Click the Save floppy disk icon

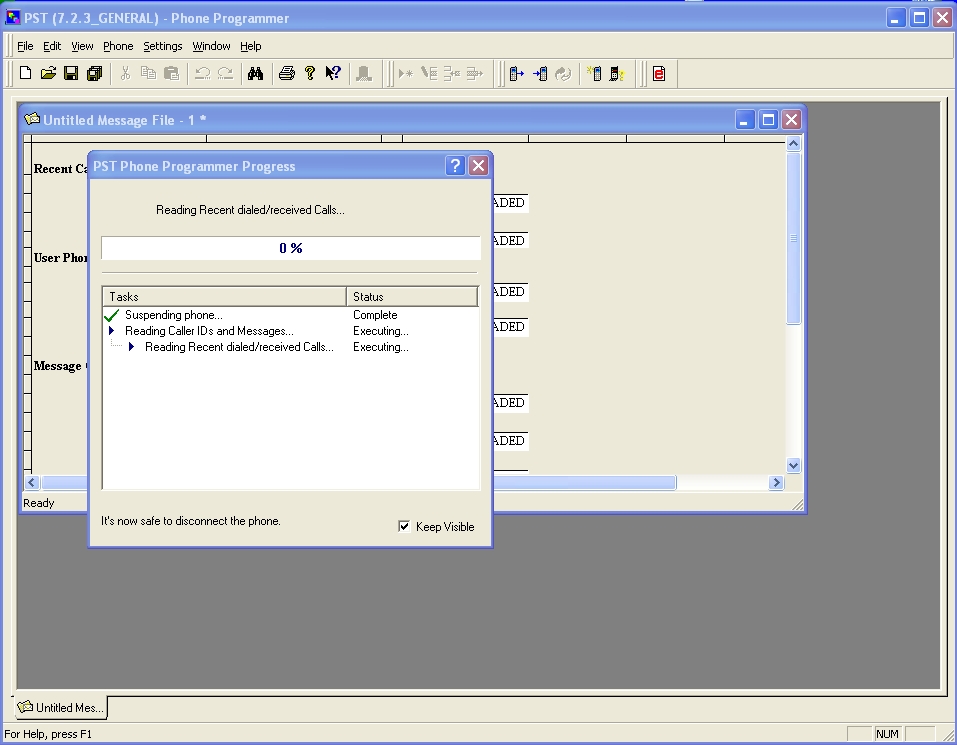[x=71, y=73]
